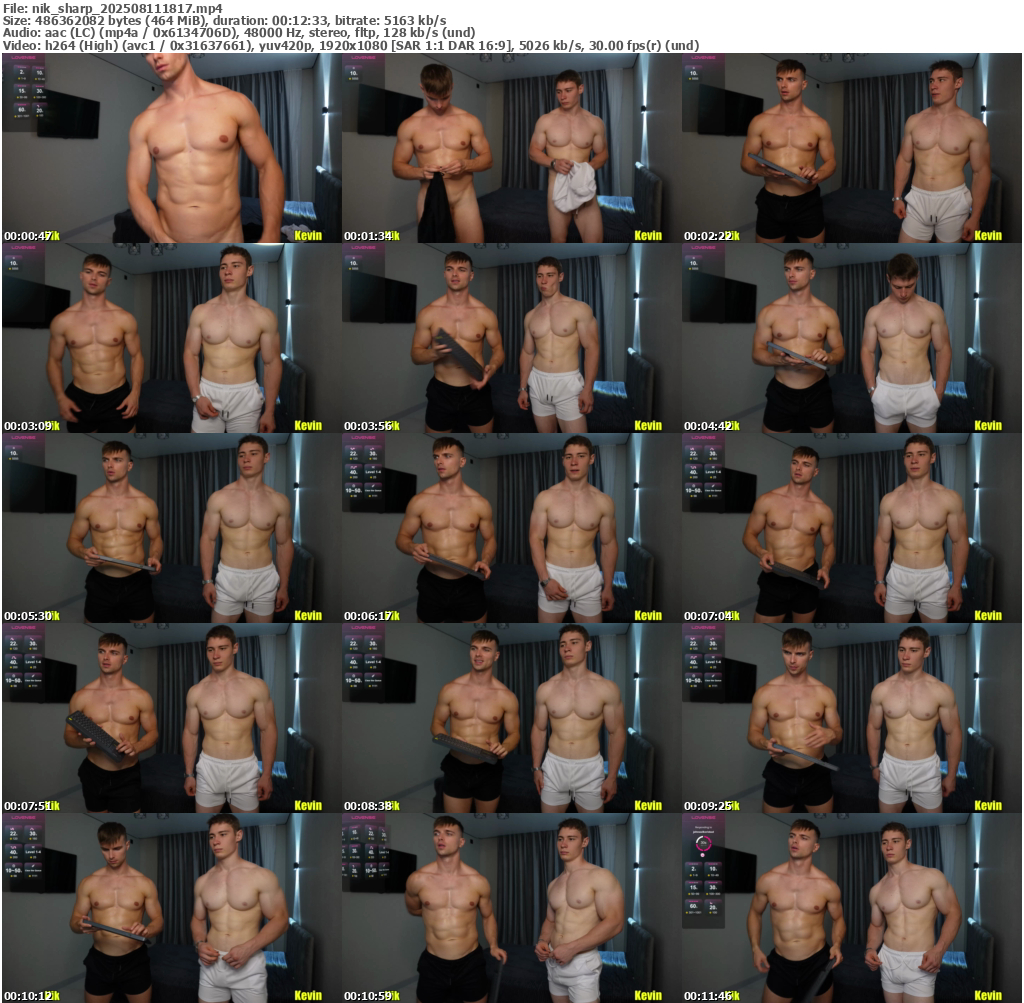Click the file name nik_sharp_202508111817.mp4
1024x1003 pixels.
tap(112, 8)
